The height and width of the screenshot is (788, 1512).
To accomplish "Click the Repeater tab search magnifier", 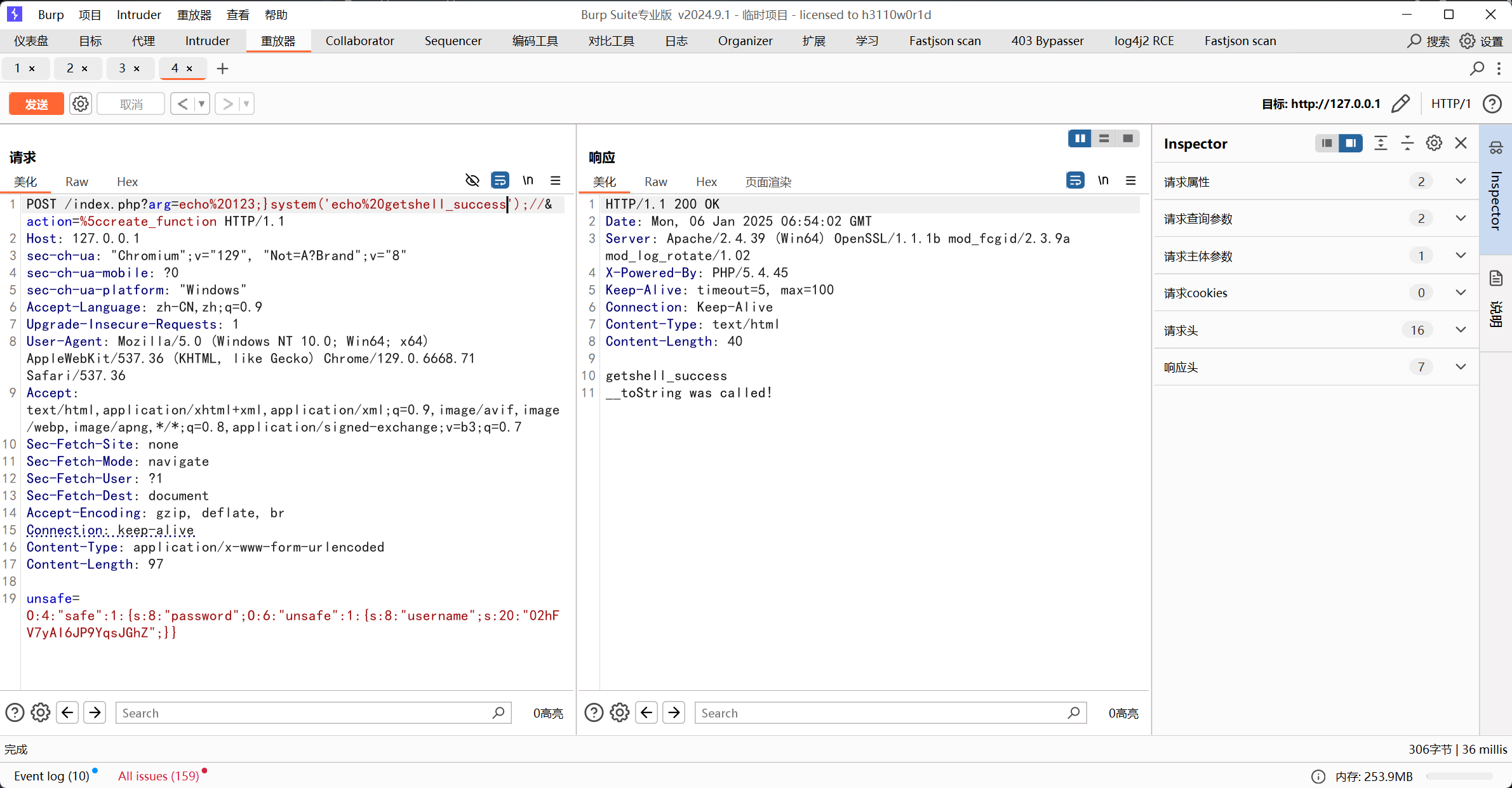I will coord(1477,69).
